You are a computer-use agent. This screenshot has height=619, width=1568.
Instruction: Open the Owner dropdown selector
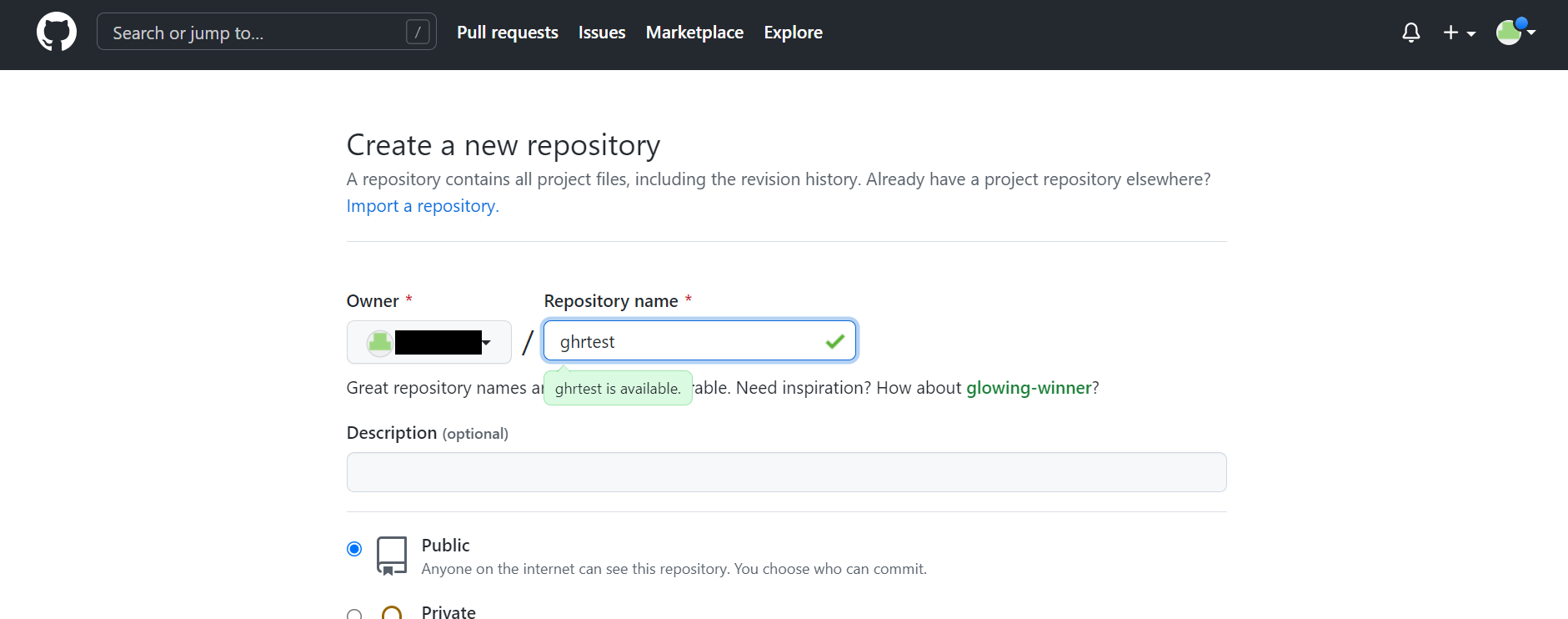click(x=428, y=342)
